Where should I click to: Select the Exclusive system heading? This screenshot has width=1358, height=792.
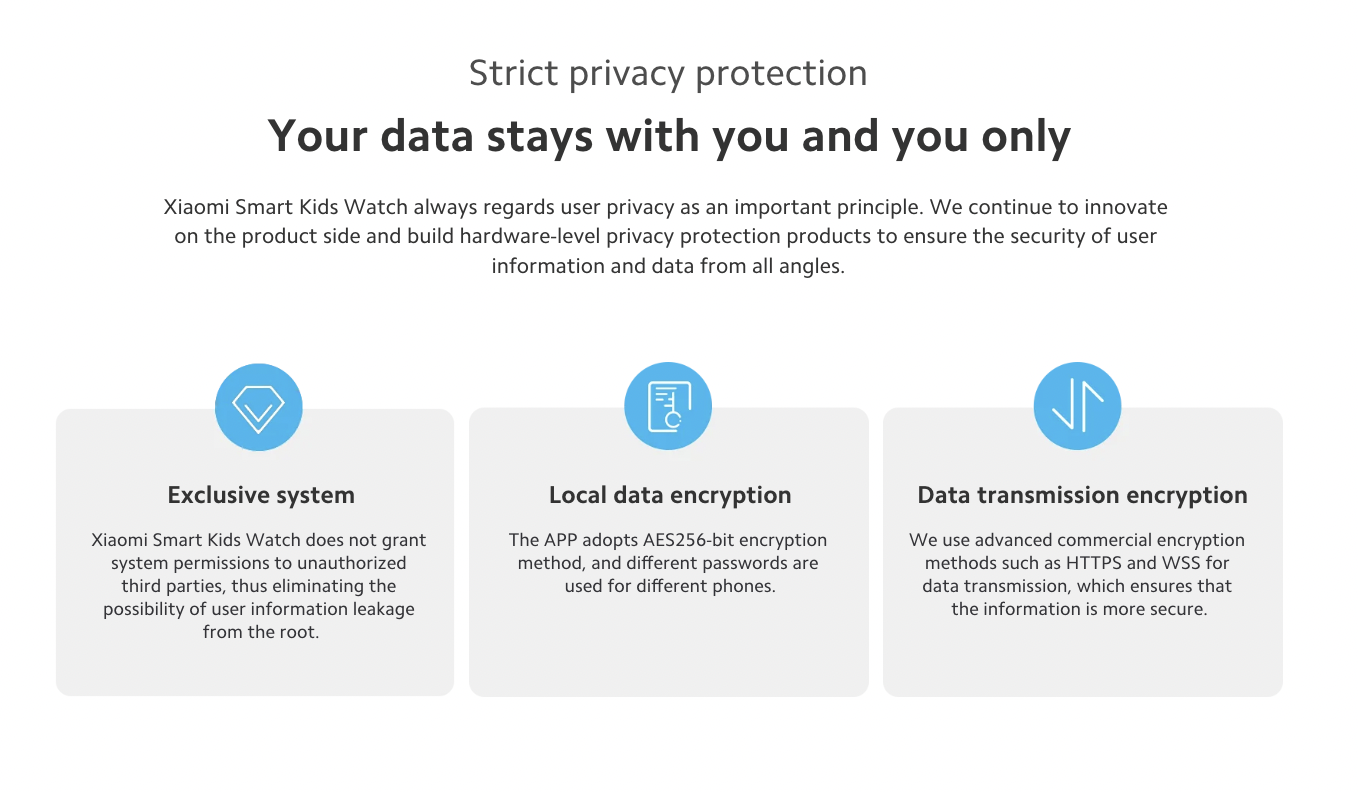click(x=261, y=495)
